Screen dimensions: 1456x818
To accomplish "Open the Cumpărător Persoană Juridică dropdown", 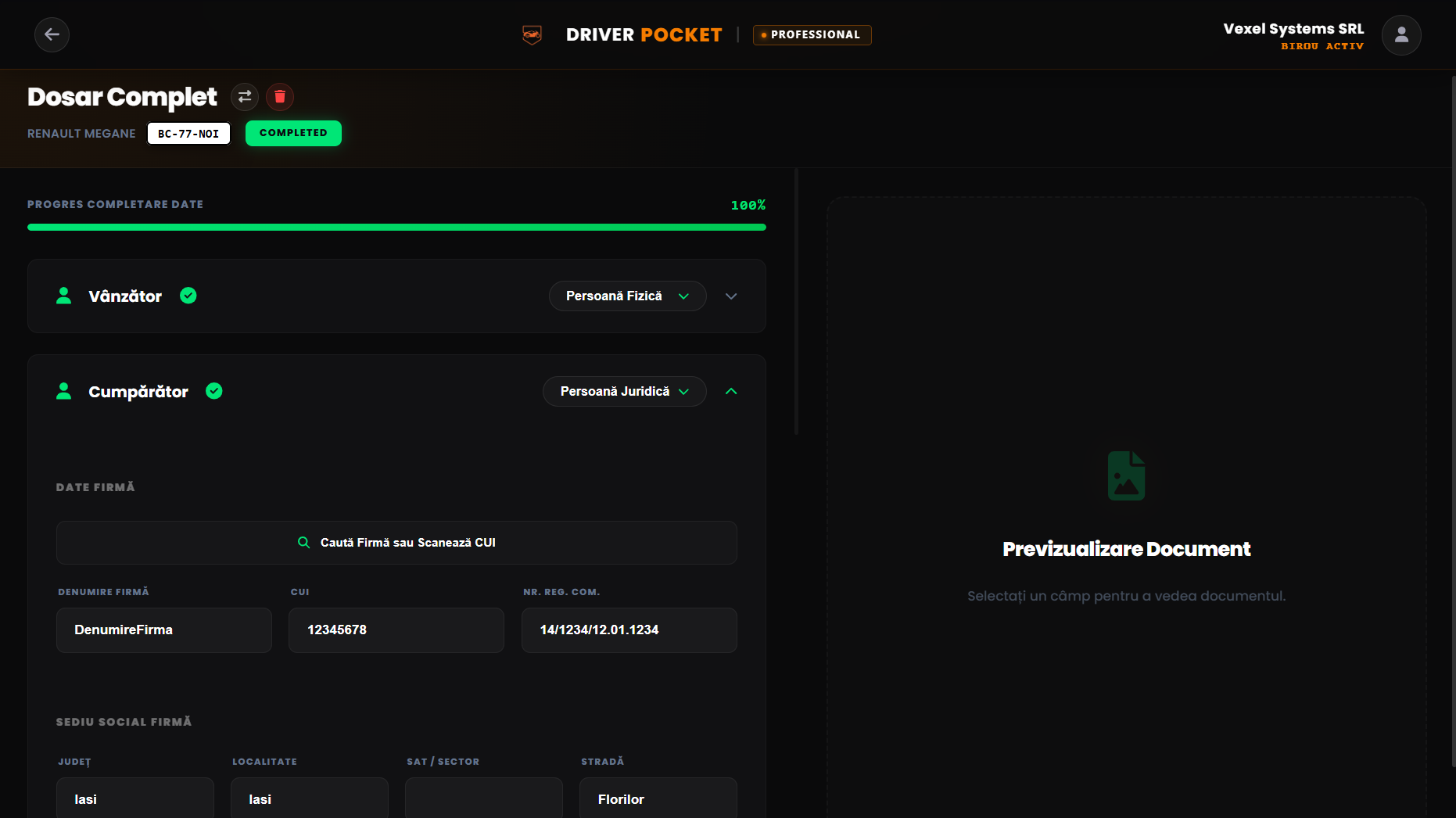I will (x=625, y=392).
